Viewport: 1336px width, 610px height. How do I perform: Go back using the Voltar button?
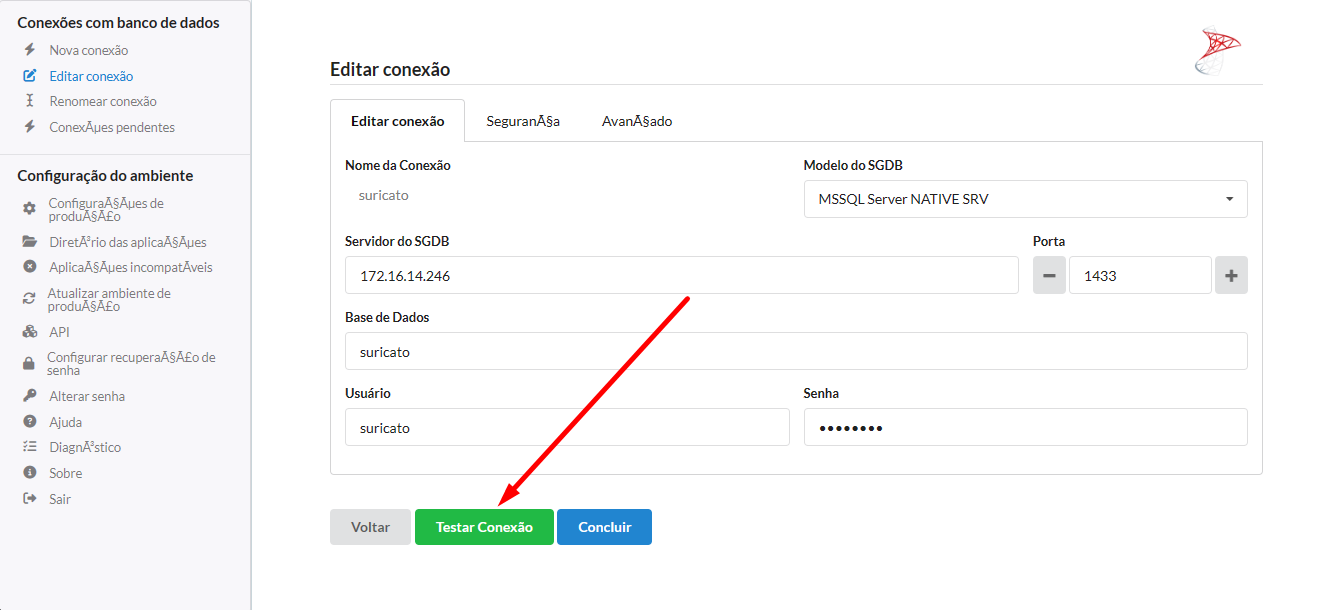(370, 527)
